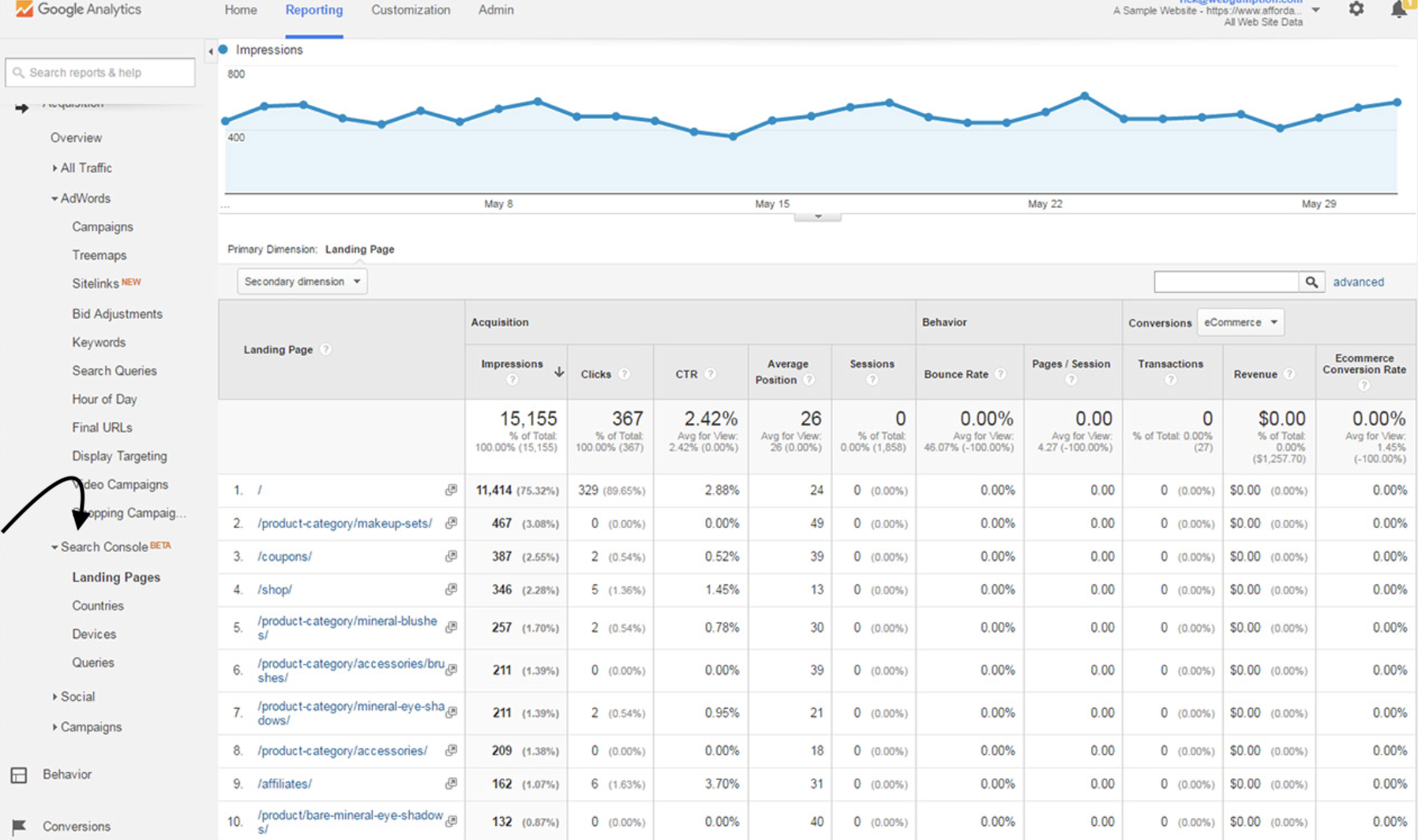The width and height of the screenshot is (1418, 840).
Task: Click help icon under Sessions header
Action: (872, 380)
